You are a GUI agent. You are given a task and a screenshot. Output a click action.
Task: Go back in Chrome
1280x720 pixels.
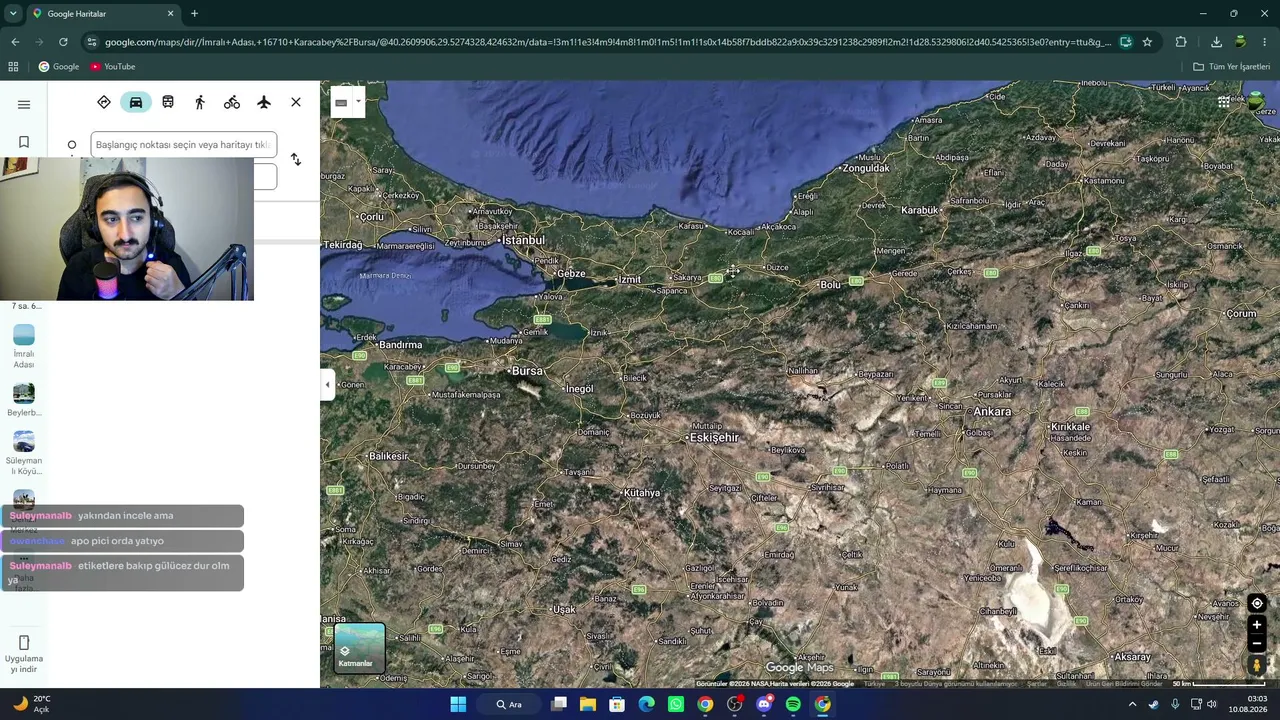tap(15, 42)
